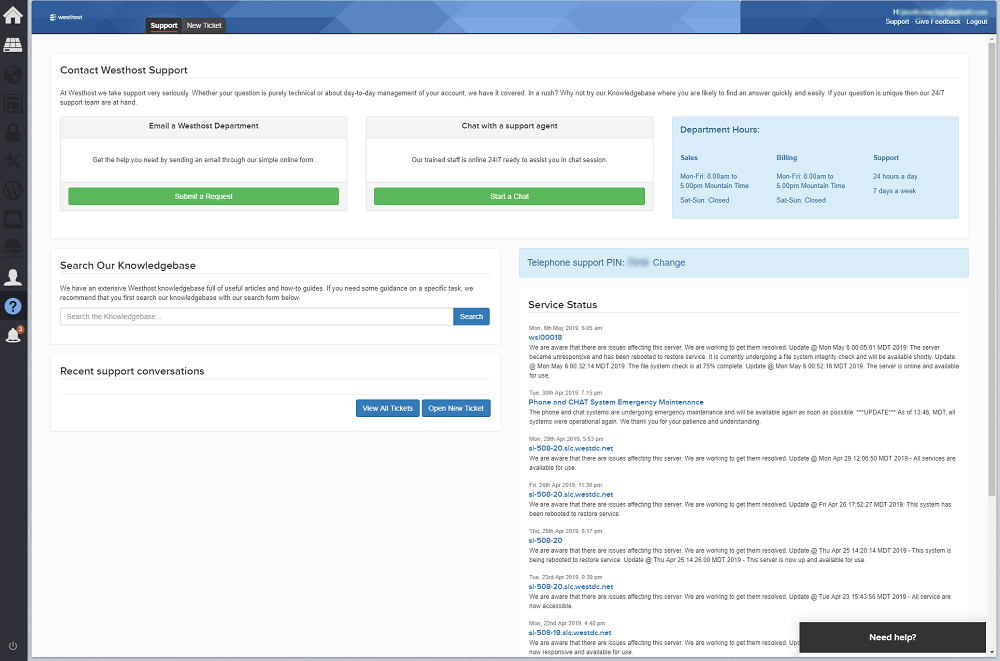
Task: Open the sl-508-20 entry from 25th Apr
Action: [x=545, y=540]
